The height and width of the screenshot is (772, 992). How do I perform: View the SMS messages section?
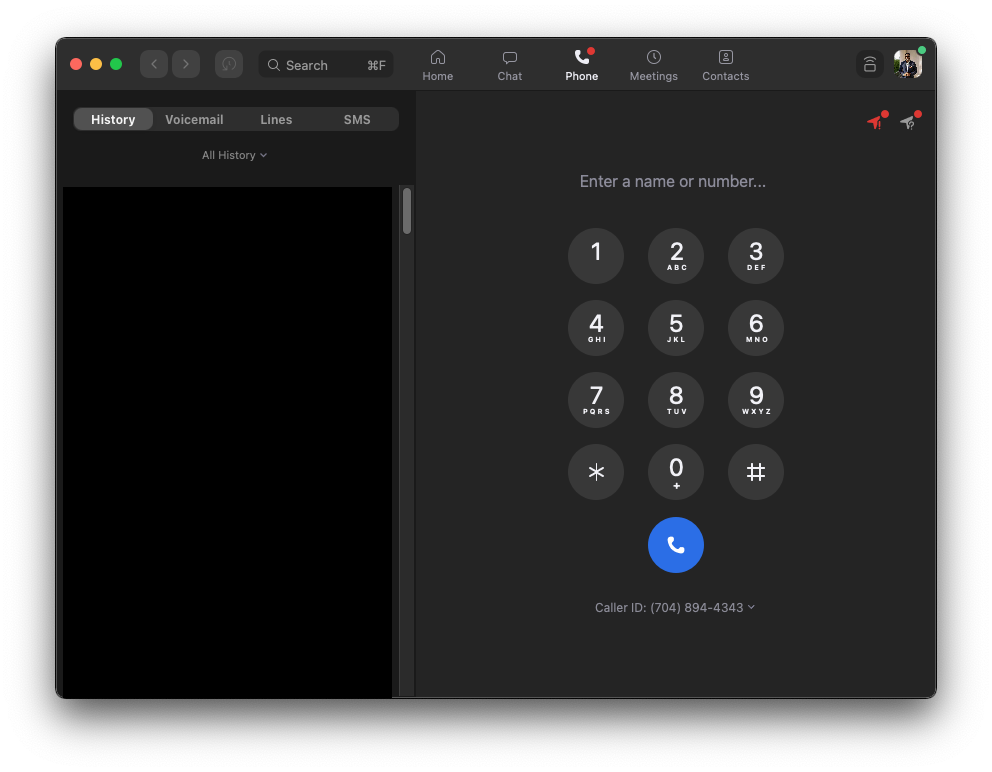tap(357, 119)
